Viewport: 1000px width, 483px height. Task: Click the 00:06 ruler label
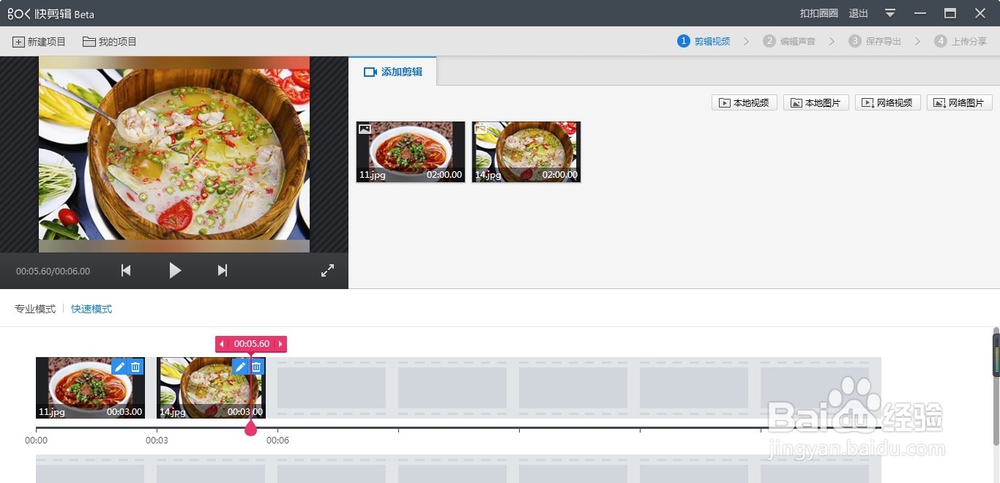tap(278, 440)
